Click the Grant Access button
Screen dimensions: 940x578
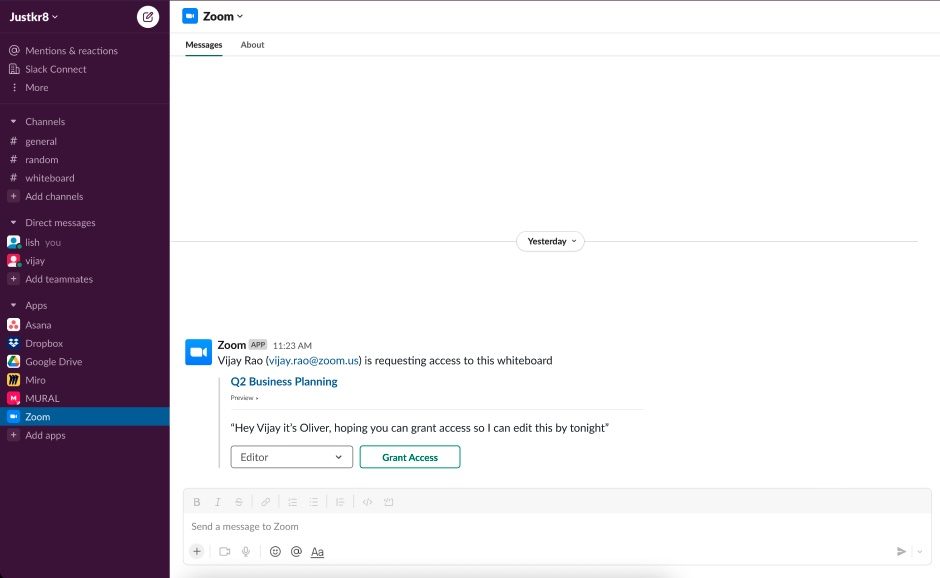[410, 457]
